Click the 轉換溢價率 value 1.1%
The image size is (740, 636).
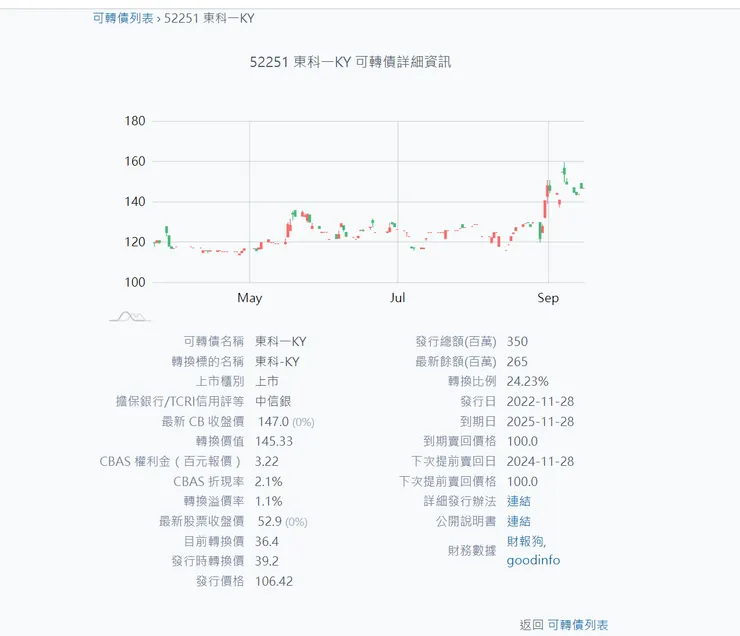pyautogui.click(x=269, y=501)
